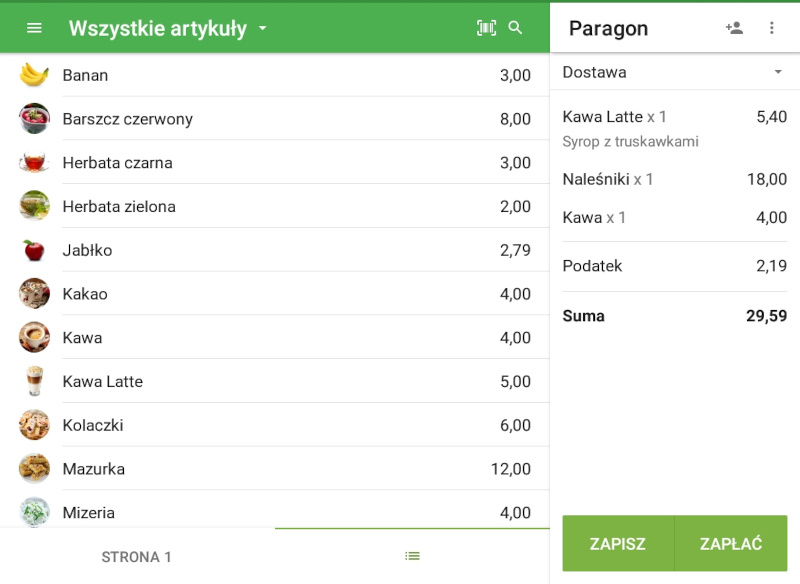
Task: Open the Wszystkie artykuły category dropdown
Action: pyautogui.click(x=165, y=27)
